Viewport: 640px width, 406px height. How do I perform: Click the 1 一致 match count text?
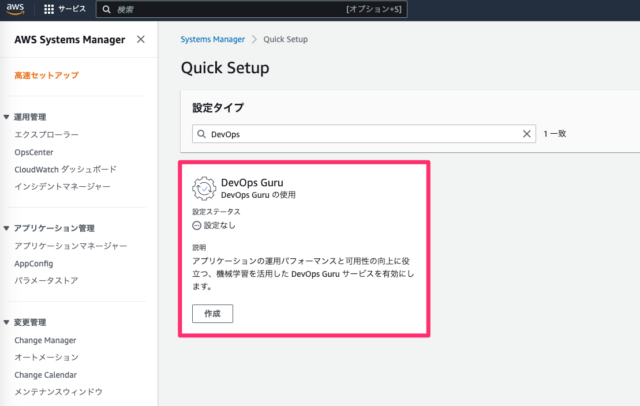(555, 134)
